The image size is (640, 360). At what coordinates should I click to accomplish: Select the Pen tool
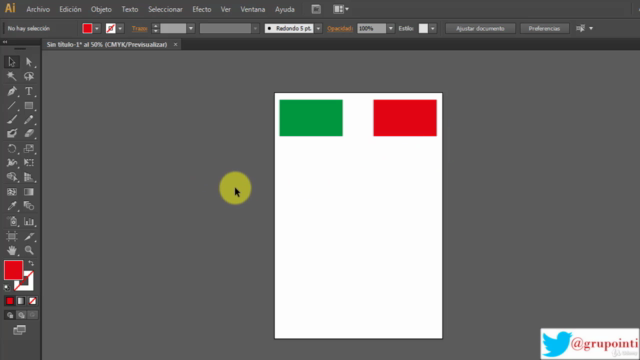(11, 91)
